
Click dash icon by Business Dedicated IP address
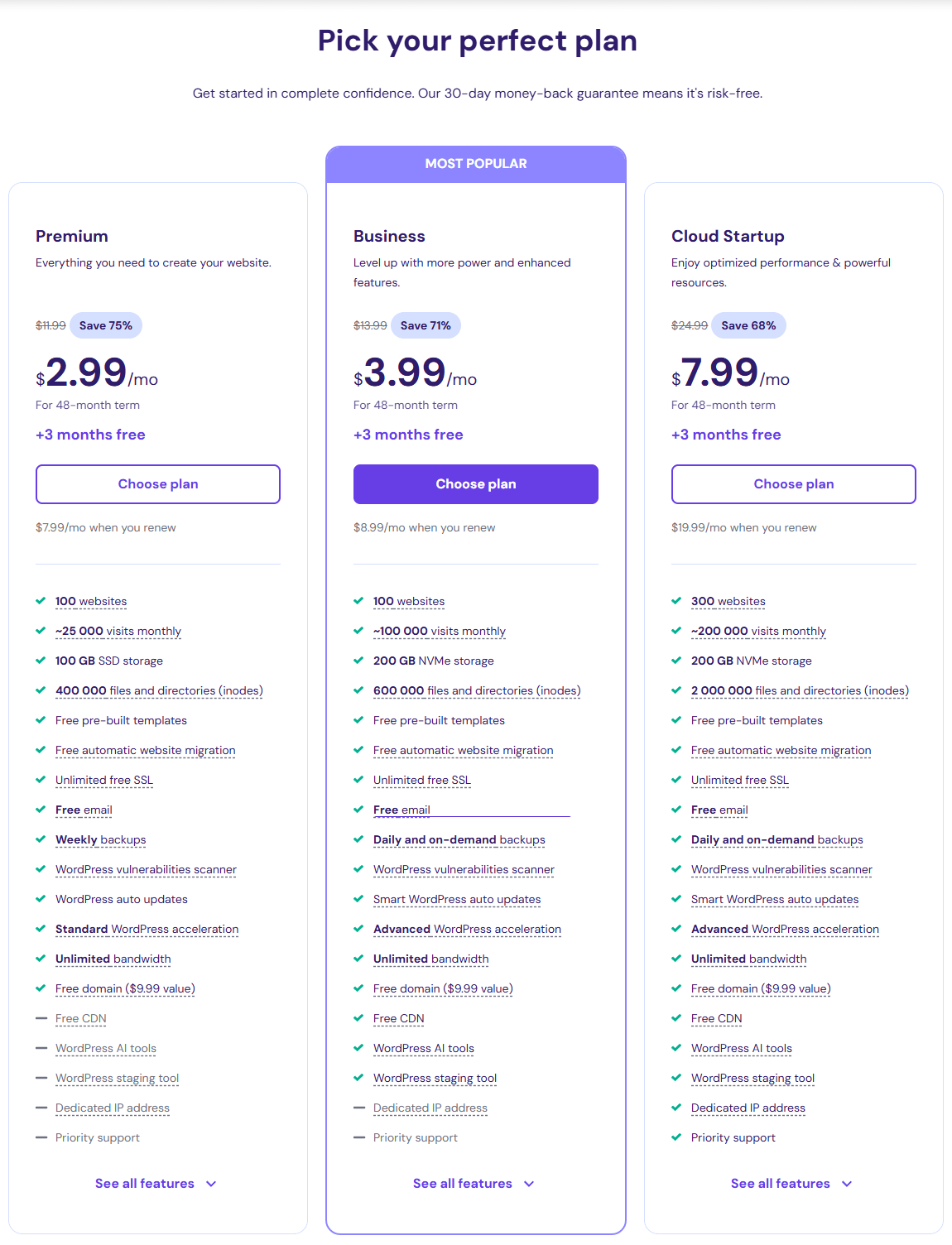pyautogui.click(x=358, y=1108)
